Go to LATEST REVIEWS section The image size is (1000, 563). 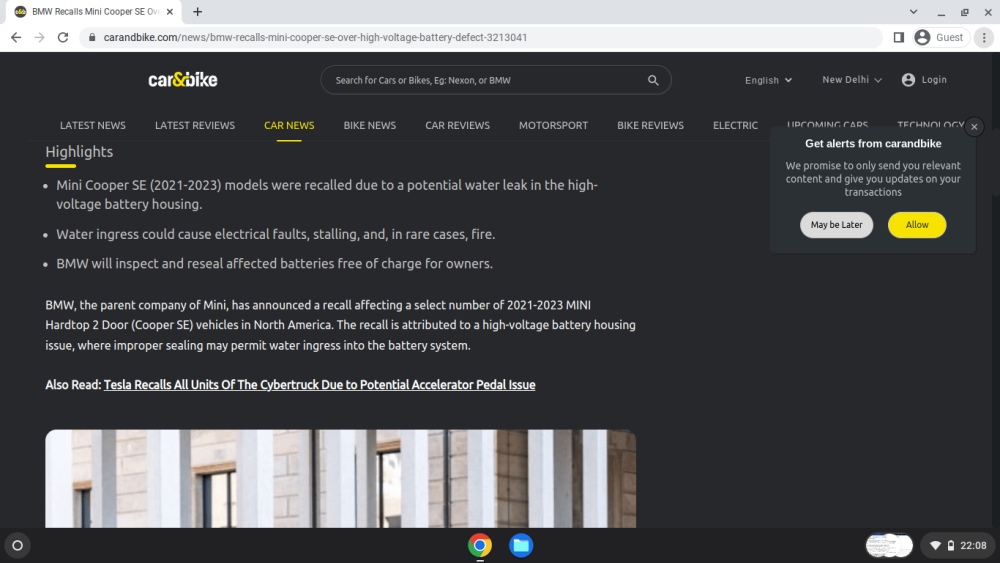[195, 126]
